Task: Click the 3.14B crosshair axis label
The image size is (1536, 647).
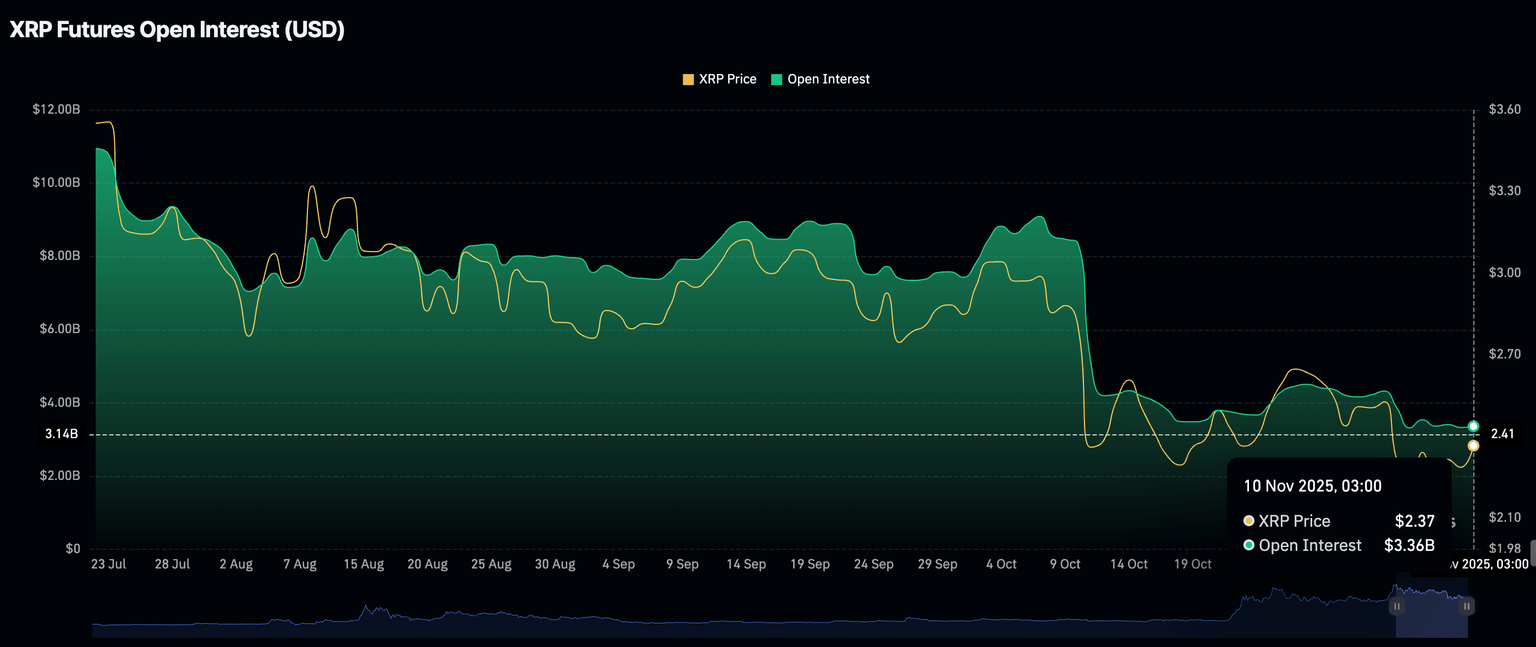Action: click(x=62, y=434)
